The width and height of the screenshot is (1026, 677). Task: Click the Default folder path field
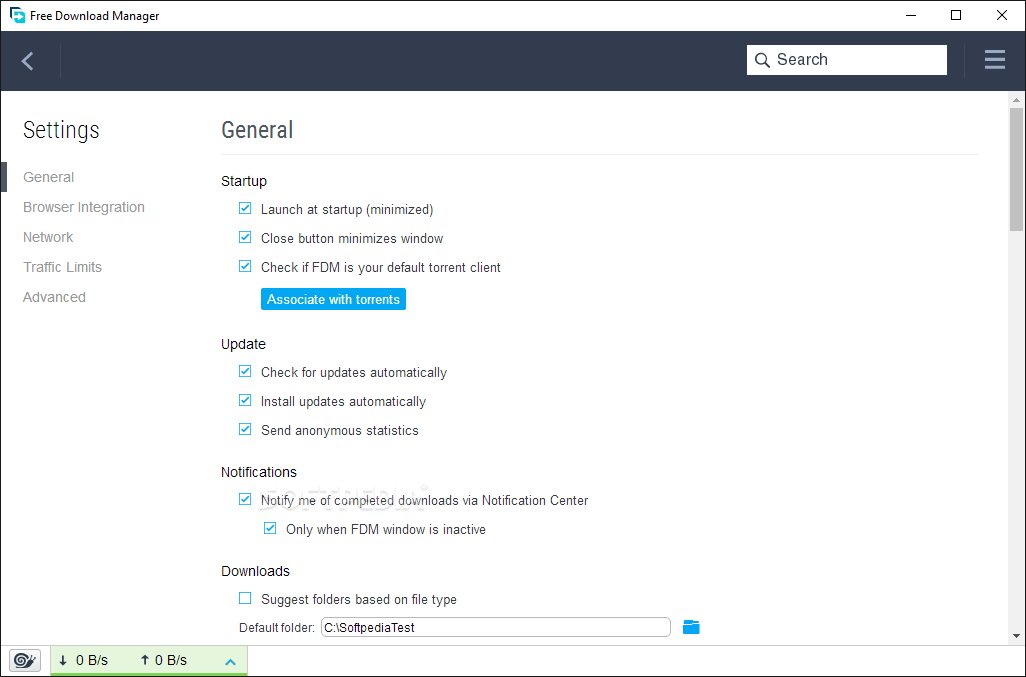[495, 627]
